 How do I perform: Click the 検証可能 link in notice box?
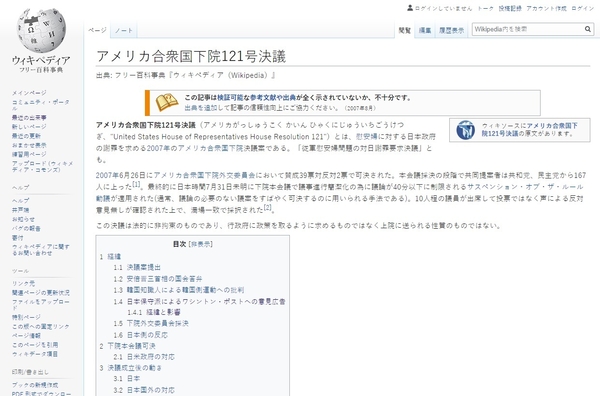click(230, 98)
